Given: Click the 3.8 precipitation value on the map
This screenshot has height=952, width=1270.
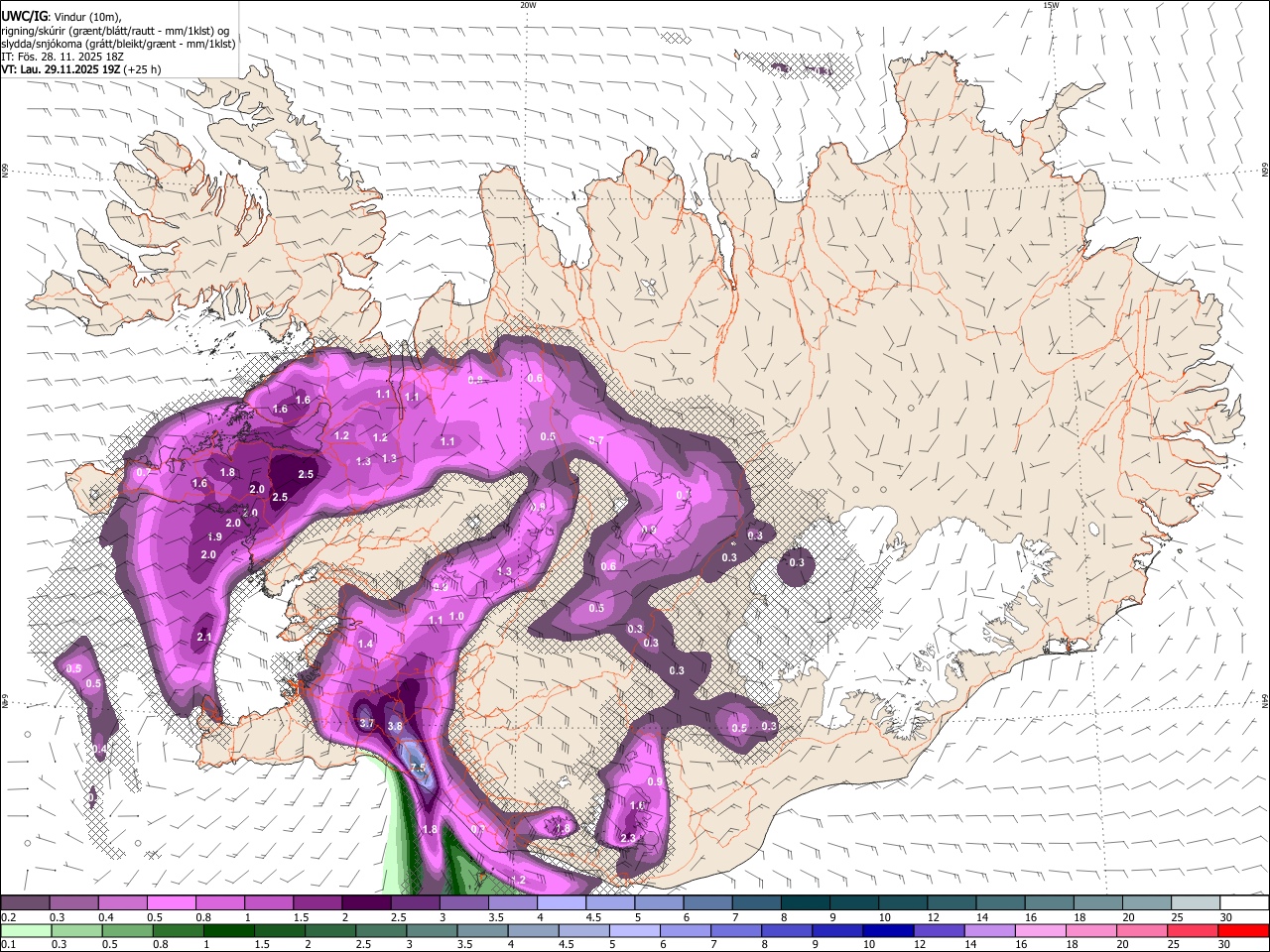Looking at the screenshot, I should tap(394, 727).
